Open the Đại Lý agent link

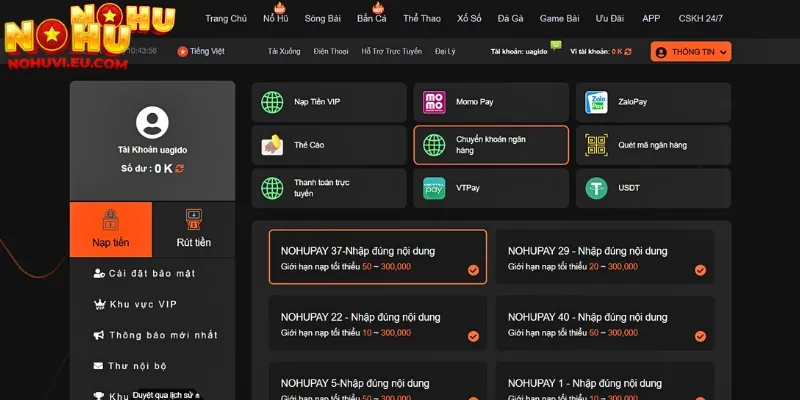[x=445, y=52]
